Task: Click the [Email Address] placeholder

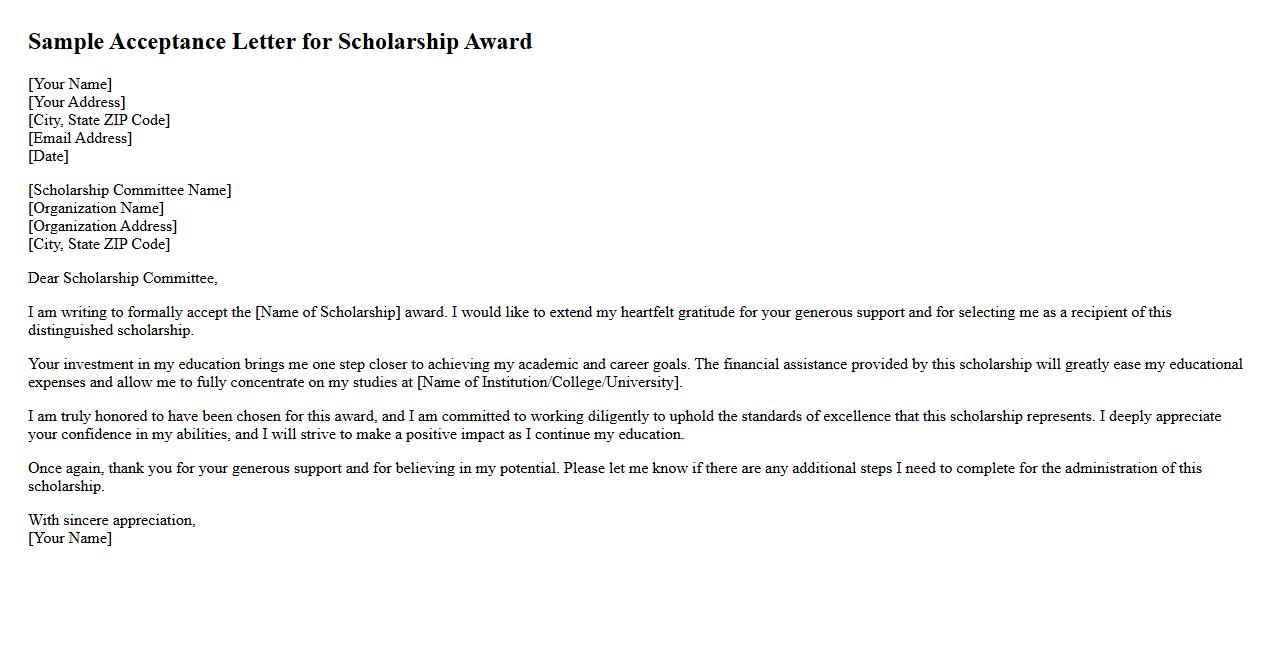Action: click(x=80, y=138)
